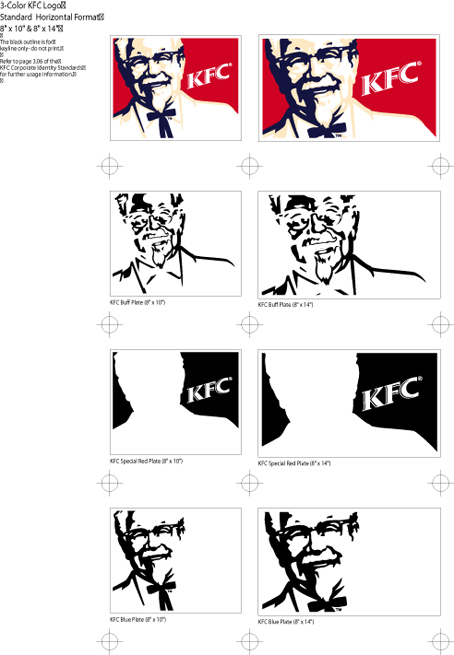Screen dimensions: 454x655
Task: Click white KFC lettering in the large red plate
Action: pyautogui.click(x=391, y=78)
